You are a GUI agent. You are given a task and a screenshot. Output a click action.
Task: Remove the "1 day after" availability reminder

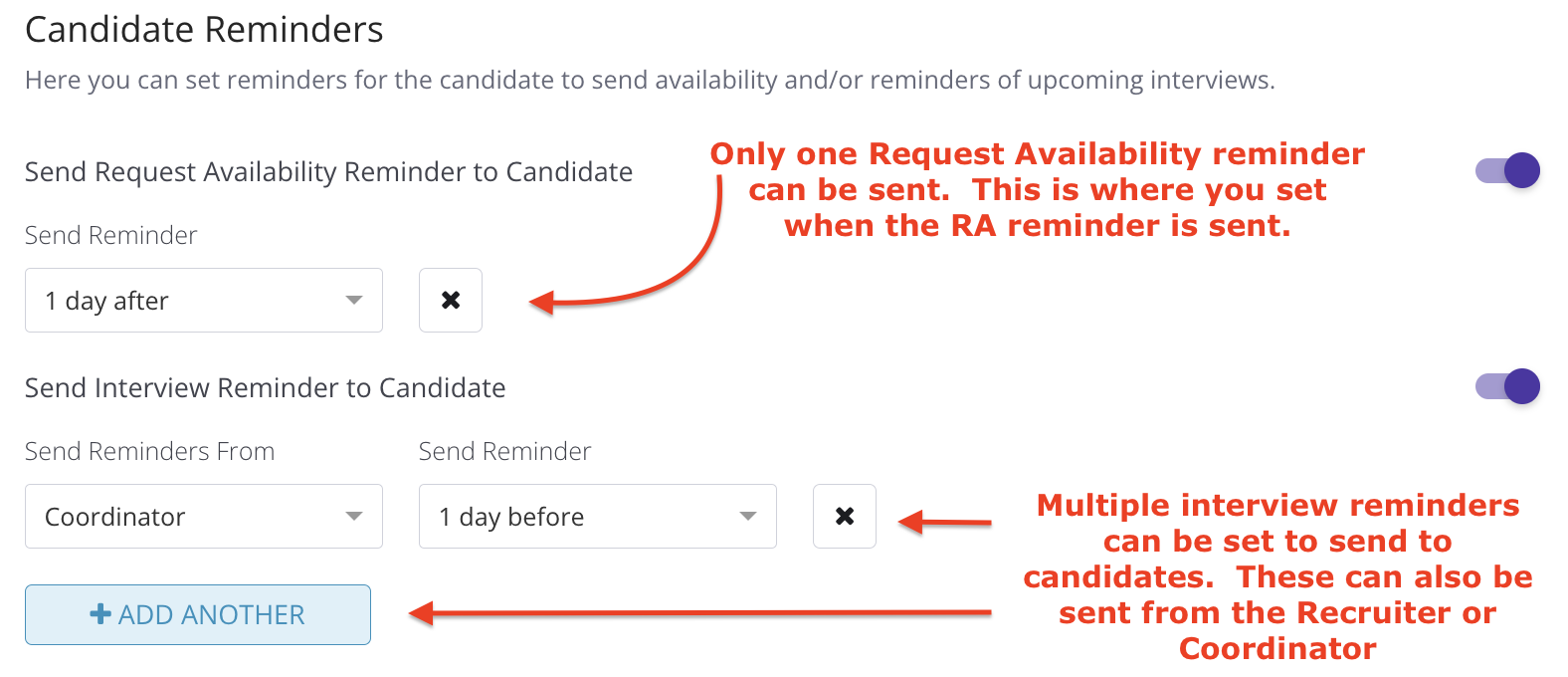tap(451, 300)
